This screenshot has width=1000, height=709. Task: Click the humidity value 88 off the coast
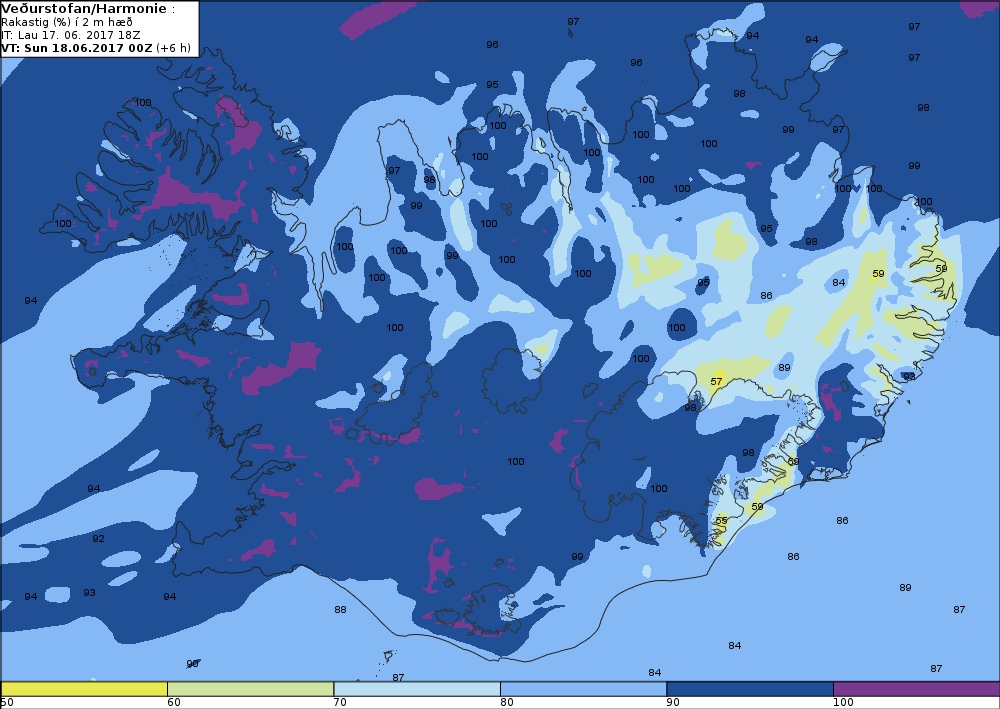click(x=341, y=610)
